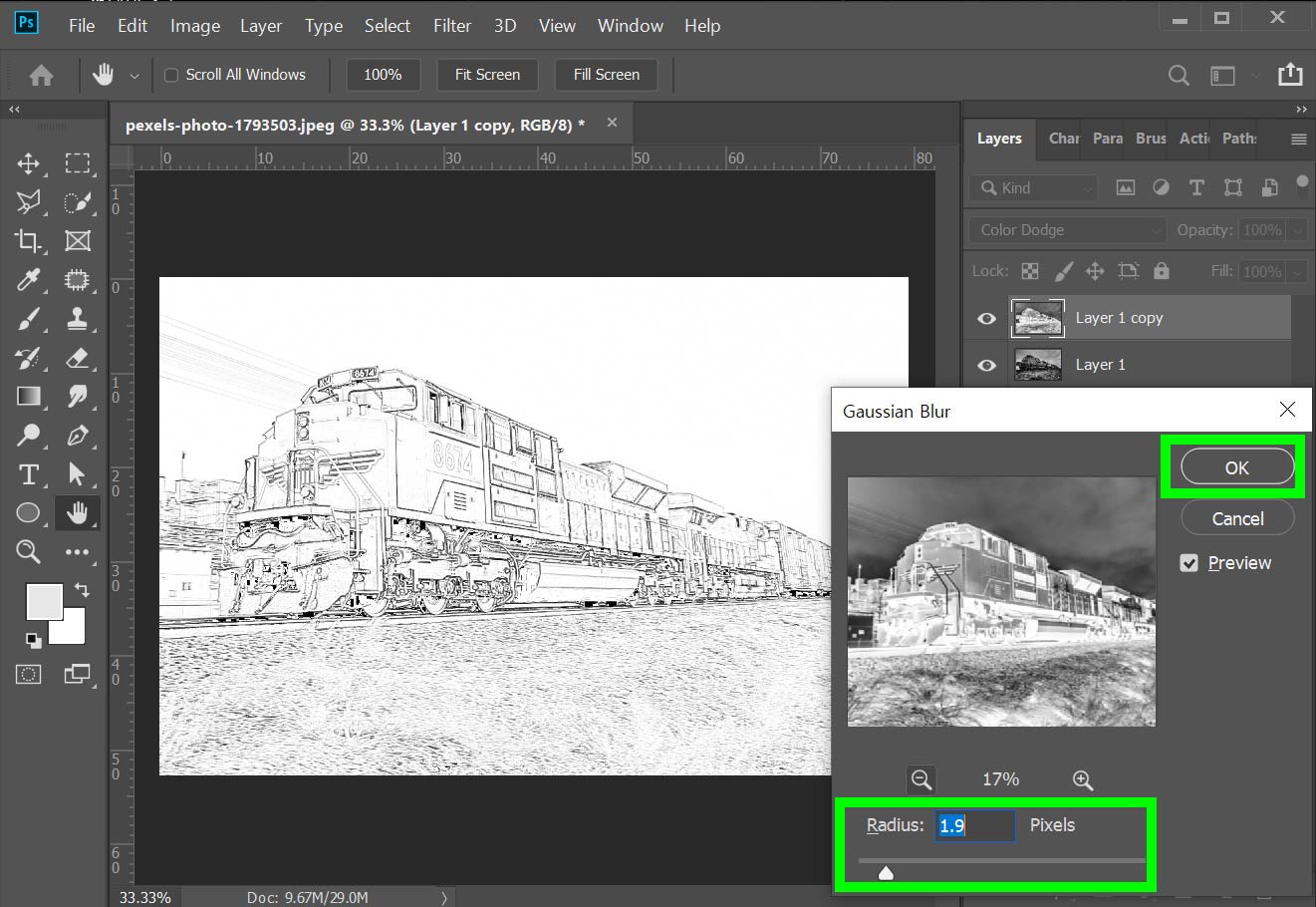Click OK in Gaussian Blur dialog
This screenshot has width=1316, height=907.
1236,467
